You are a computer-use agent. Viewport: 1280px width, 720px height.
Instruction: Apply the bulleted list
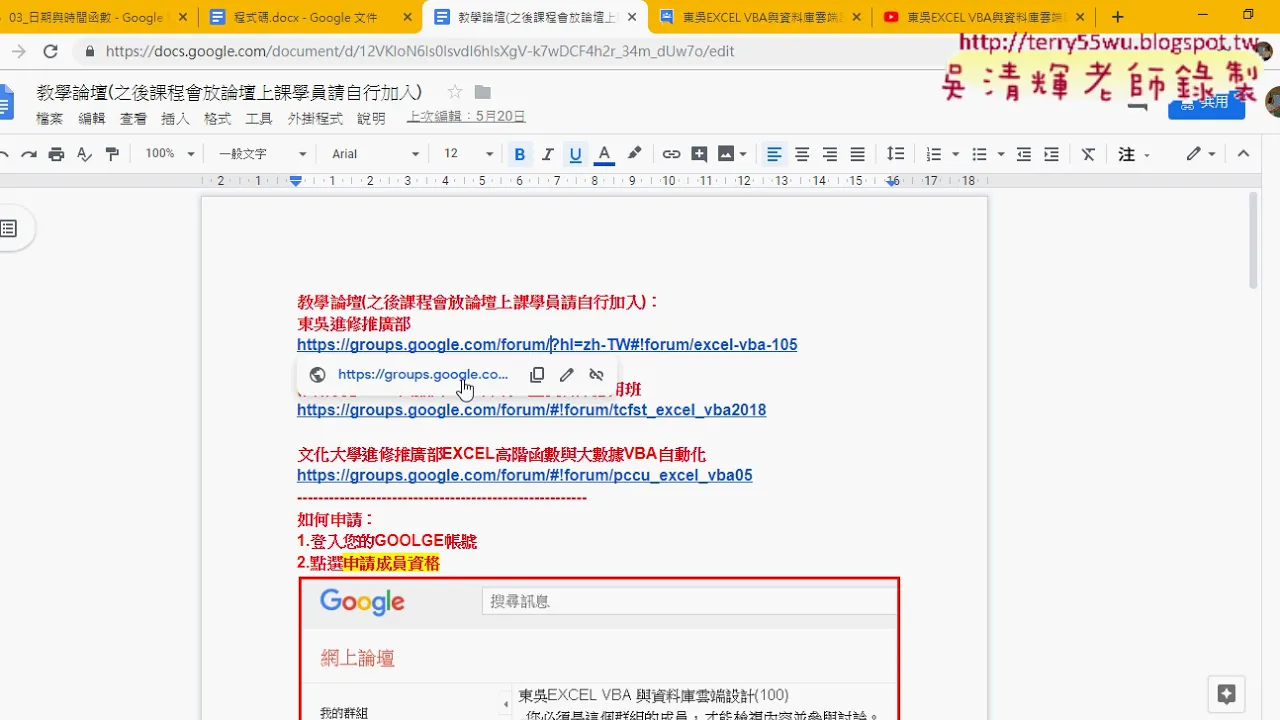[x=979, y=154]
